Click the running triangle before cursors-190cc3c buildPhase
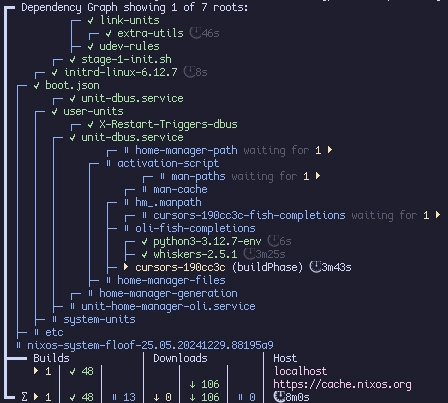This screenshot has height=403, width=448. [126, 267]
